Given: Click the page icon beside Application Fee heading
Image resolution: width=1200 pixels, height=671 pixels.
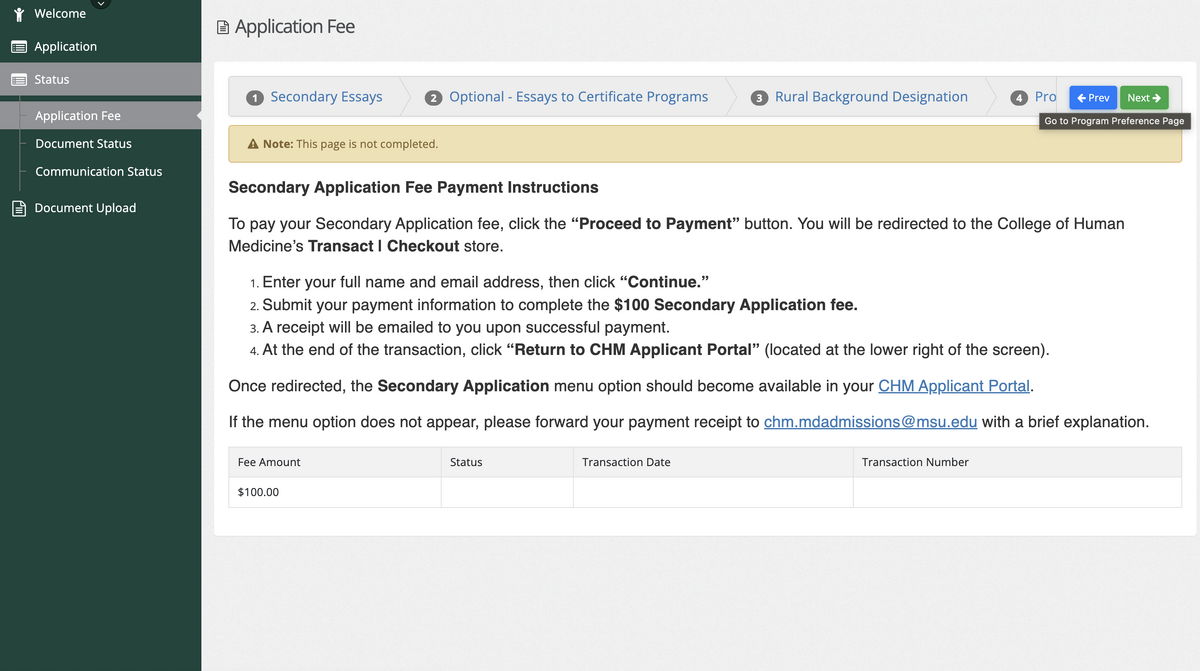Looking at the screenshot, I should tap(223, 28).
